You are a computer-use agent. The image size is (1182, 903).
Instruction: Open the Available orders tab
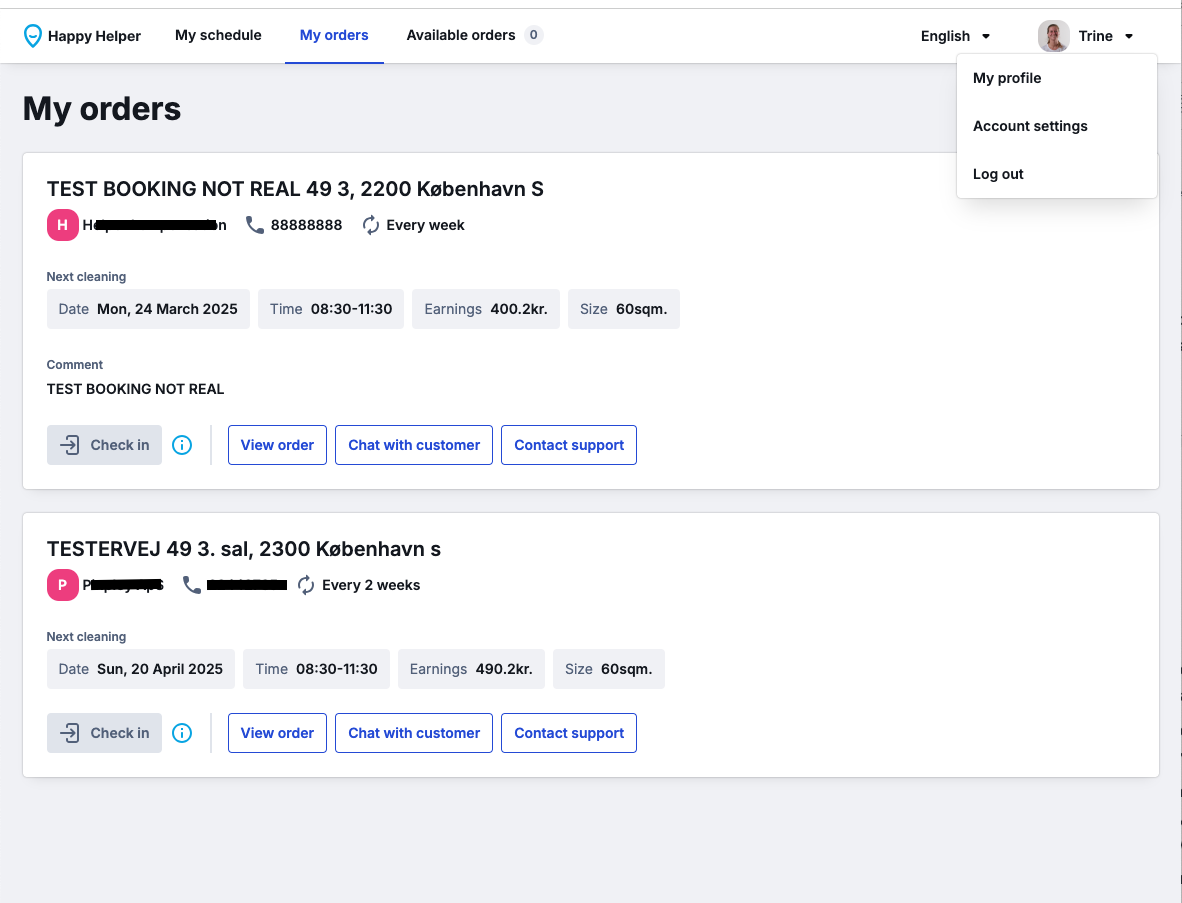(474, 35)
